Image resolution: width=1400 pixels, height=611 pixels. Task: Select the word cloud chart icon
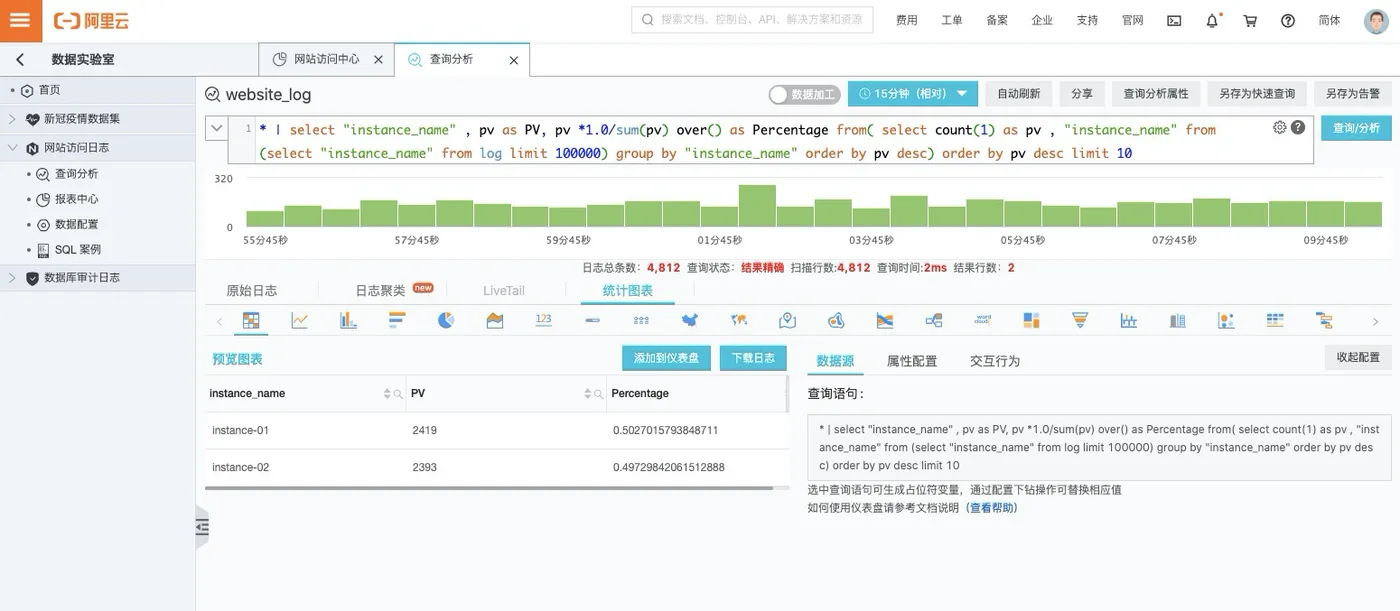982,320
